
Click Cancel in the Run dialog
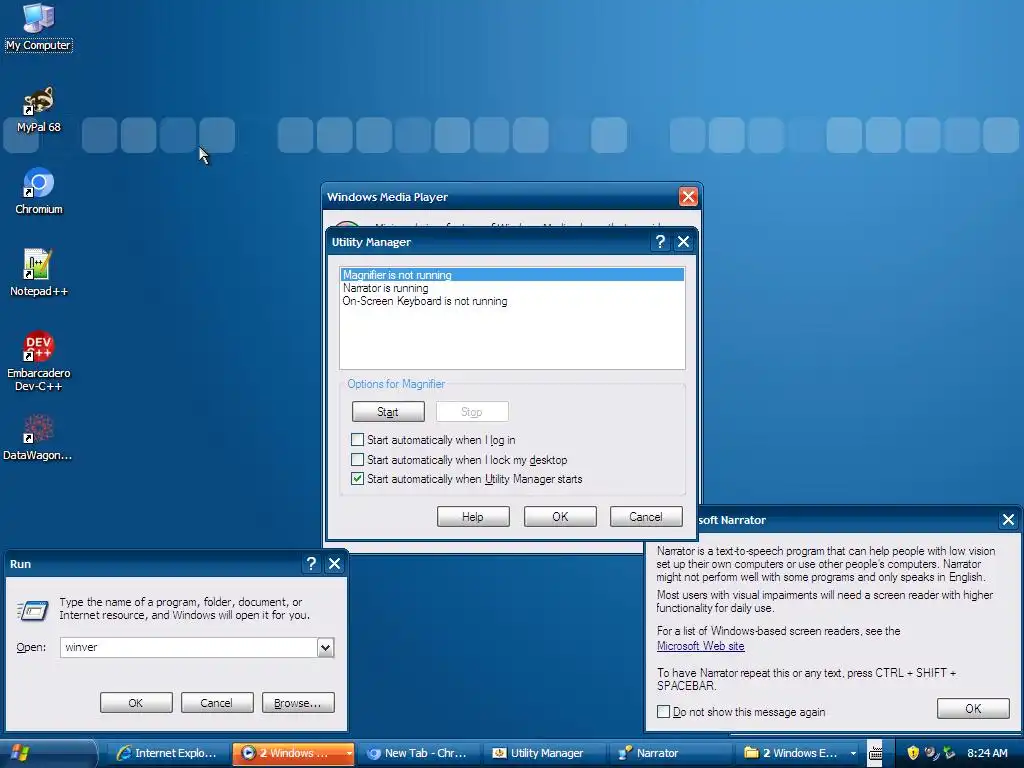(x=217, y=703)
